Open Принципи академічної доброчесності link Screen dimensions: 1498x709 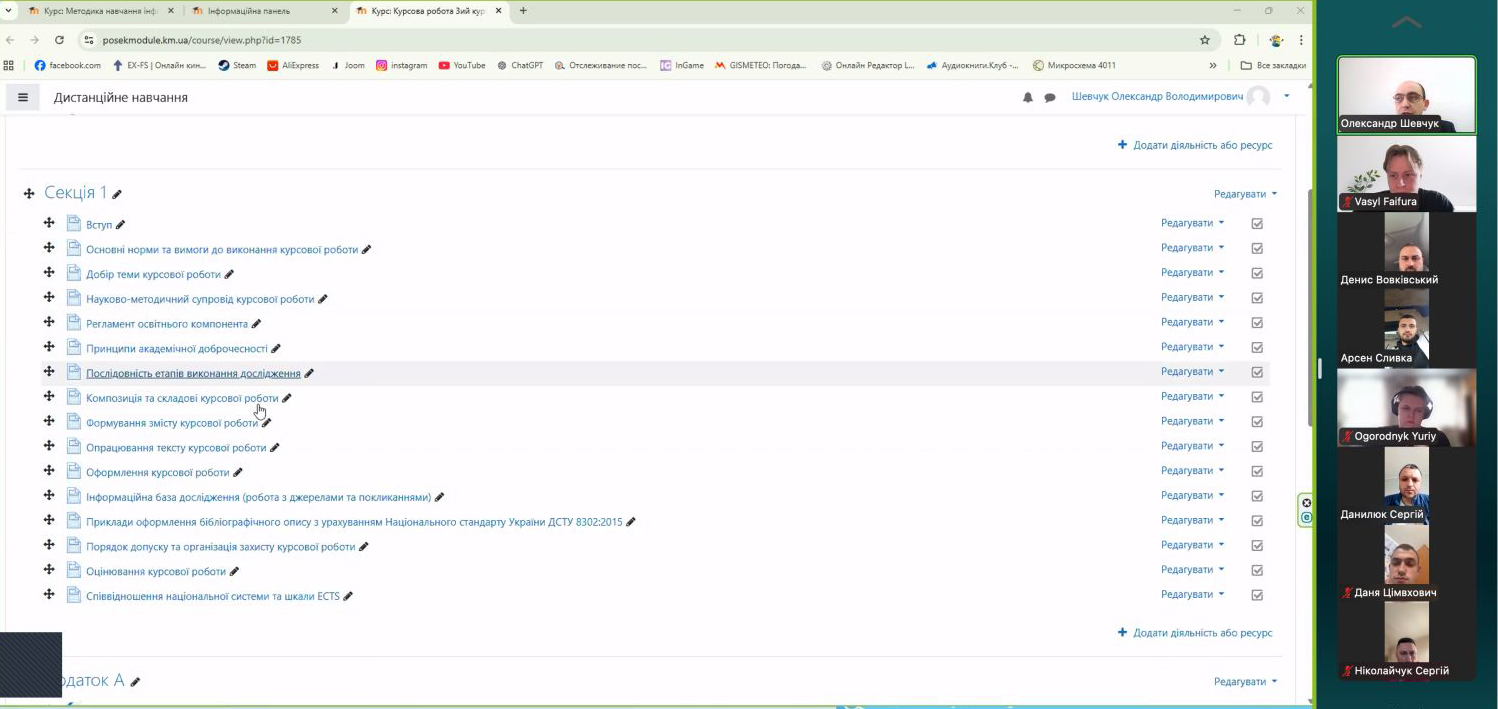click(177, 349)
